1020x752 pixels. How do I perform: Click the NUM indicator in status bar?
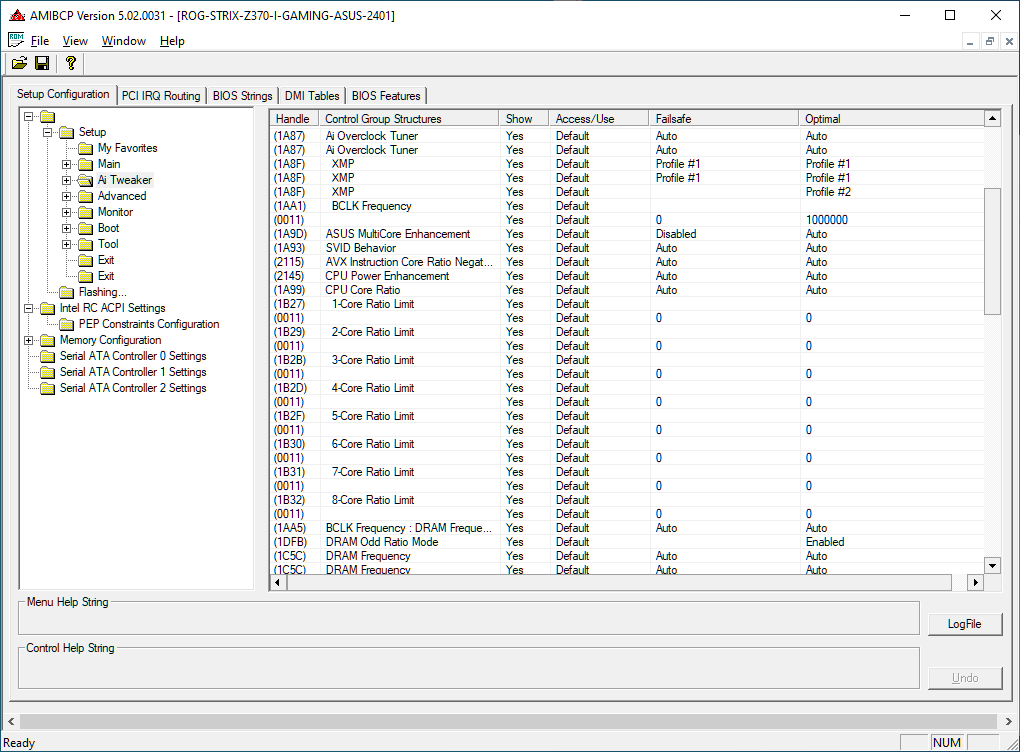(947, 743)
